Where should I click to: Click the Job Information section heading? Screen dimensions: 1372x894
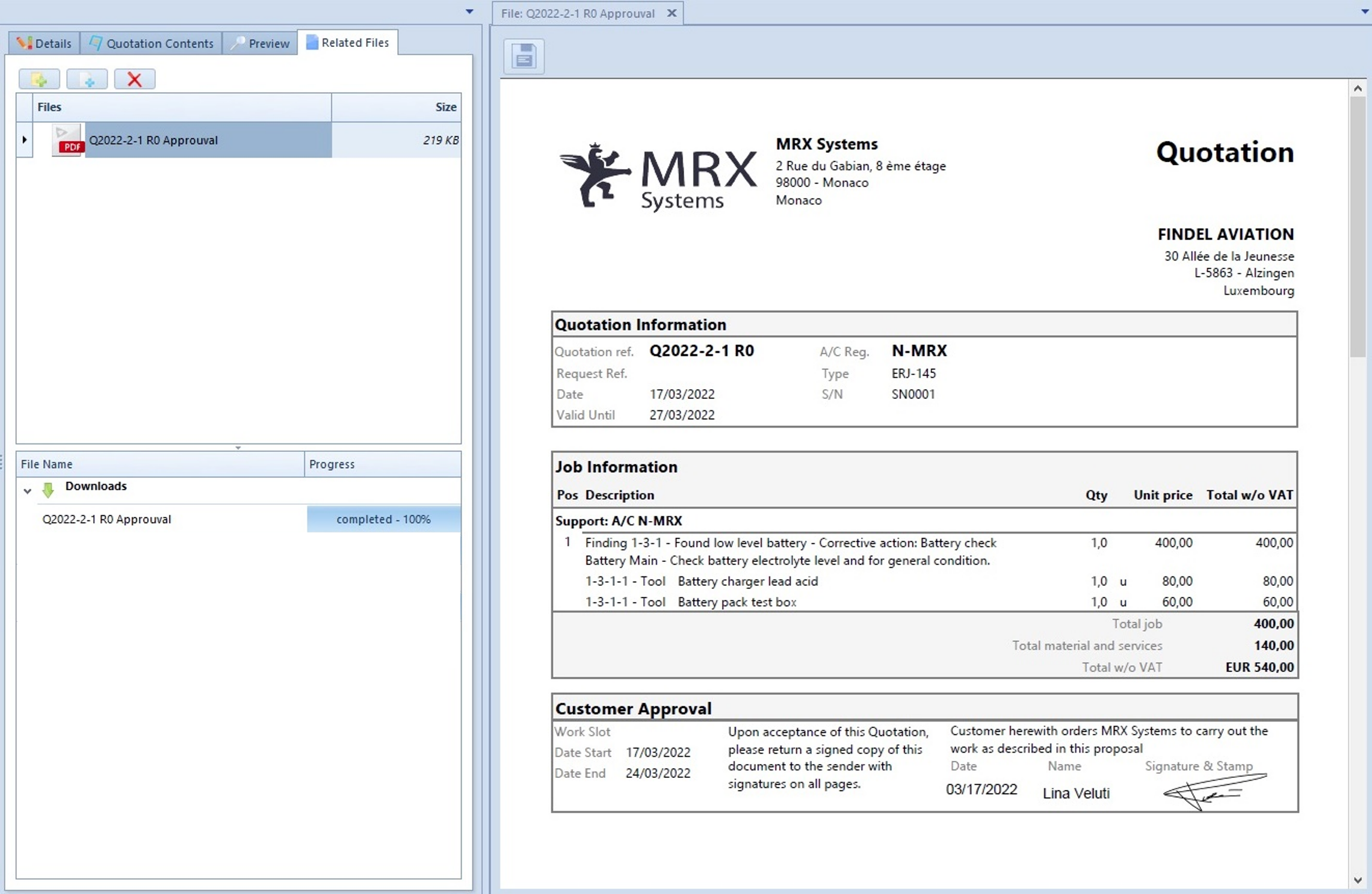(616, 467)
